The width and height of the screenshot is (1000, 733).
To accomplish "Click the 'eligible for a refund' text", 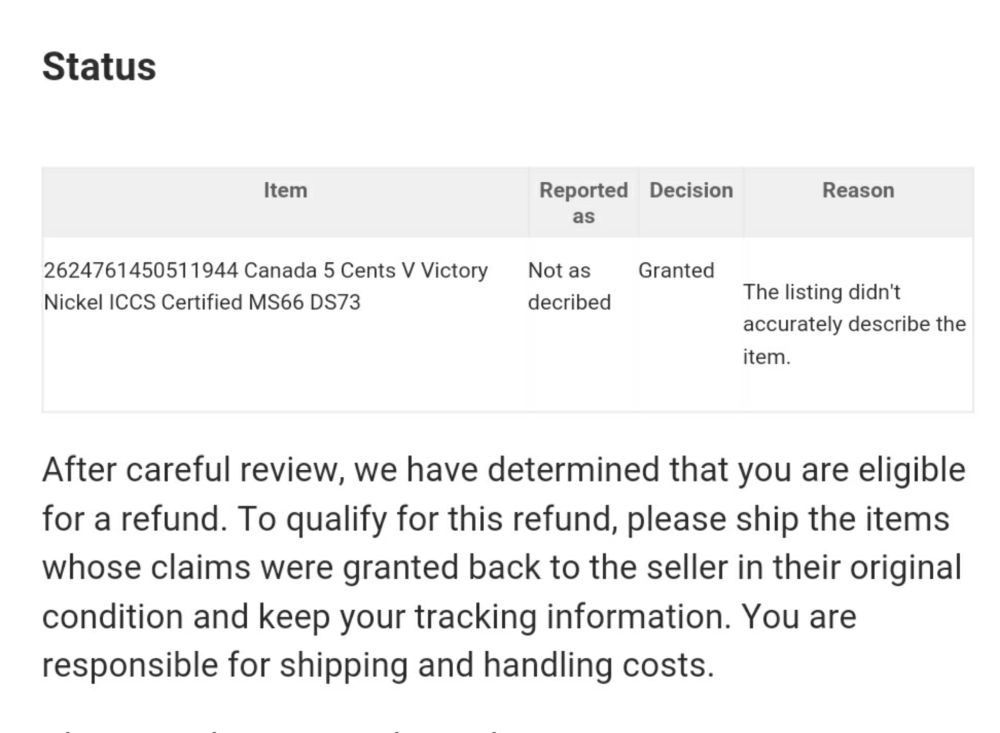I will tap(504, 494).
